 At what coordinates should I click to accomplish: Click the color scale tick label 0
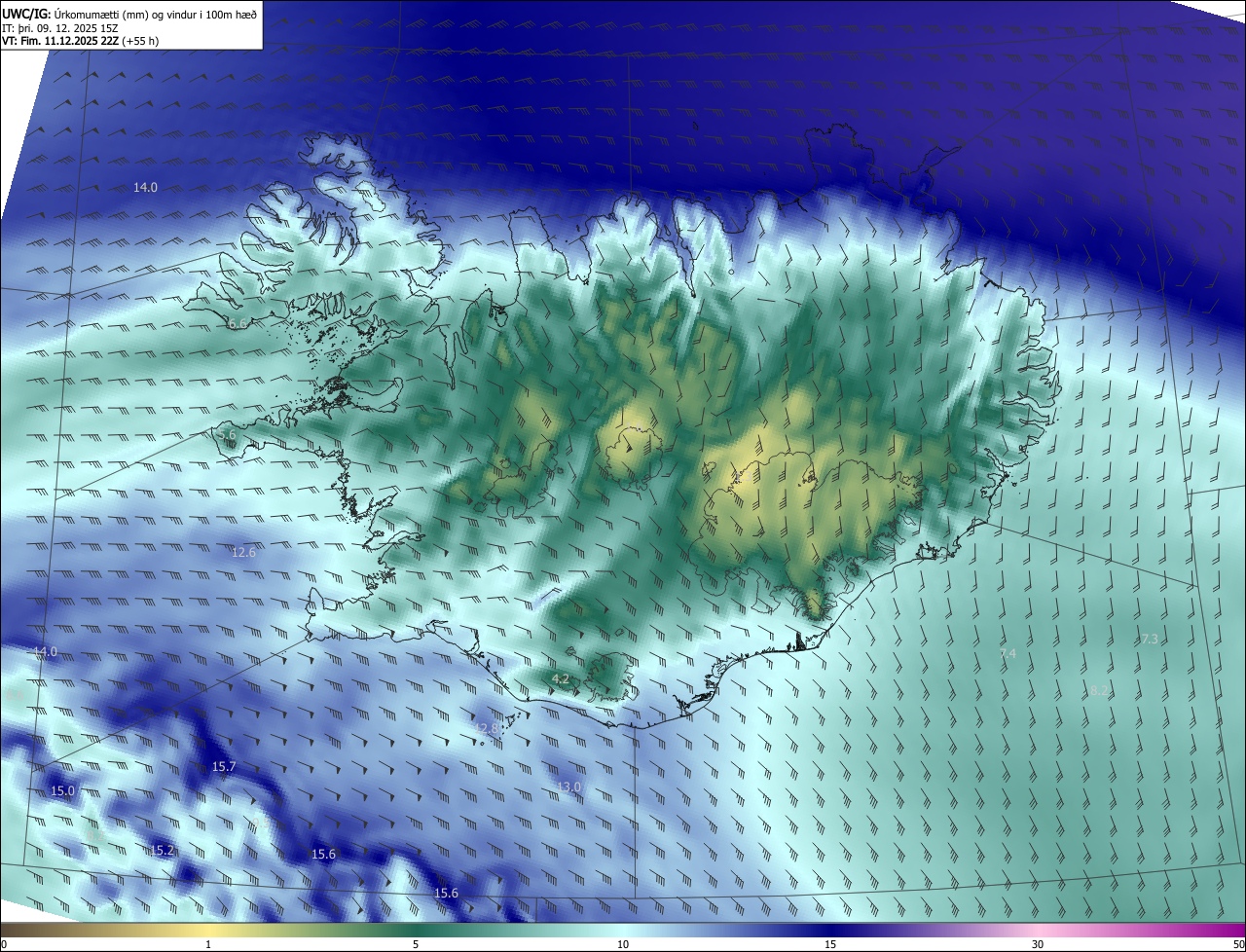[x=4, y=944]
